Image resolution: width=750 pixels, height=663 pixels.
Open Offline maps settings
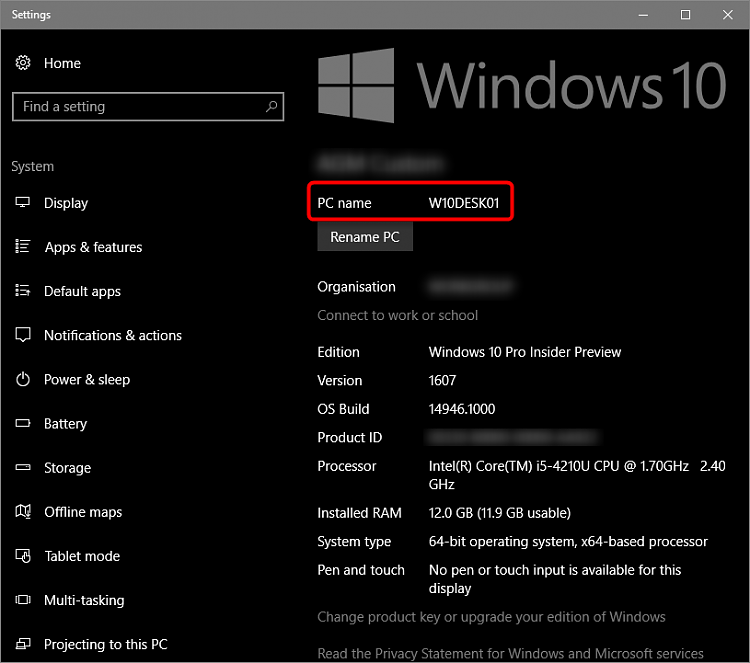[x=83, y=512]
